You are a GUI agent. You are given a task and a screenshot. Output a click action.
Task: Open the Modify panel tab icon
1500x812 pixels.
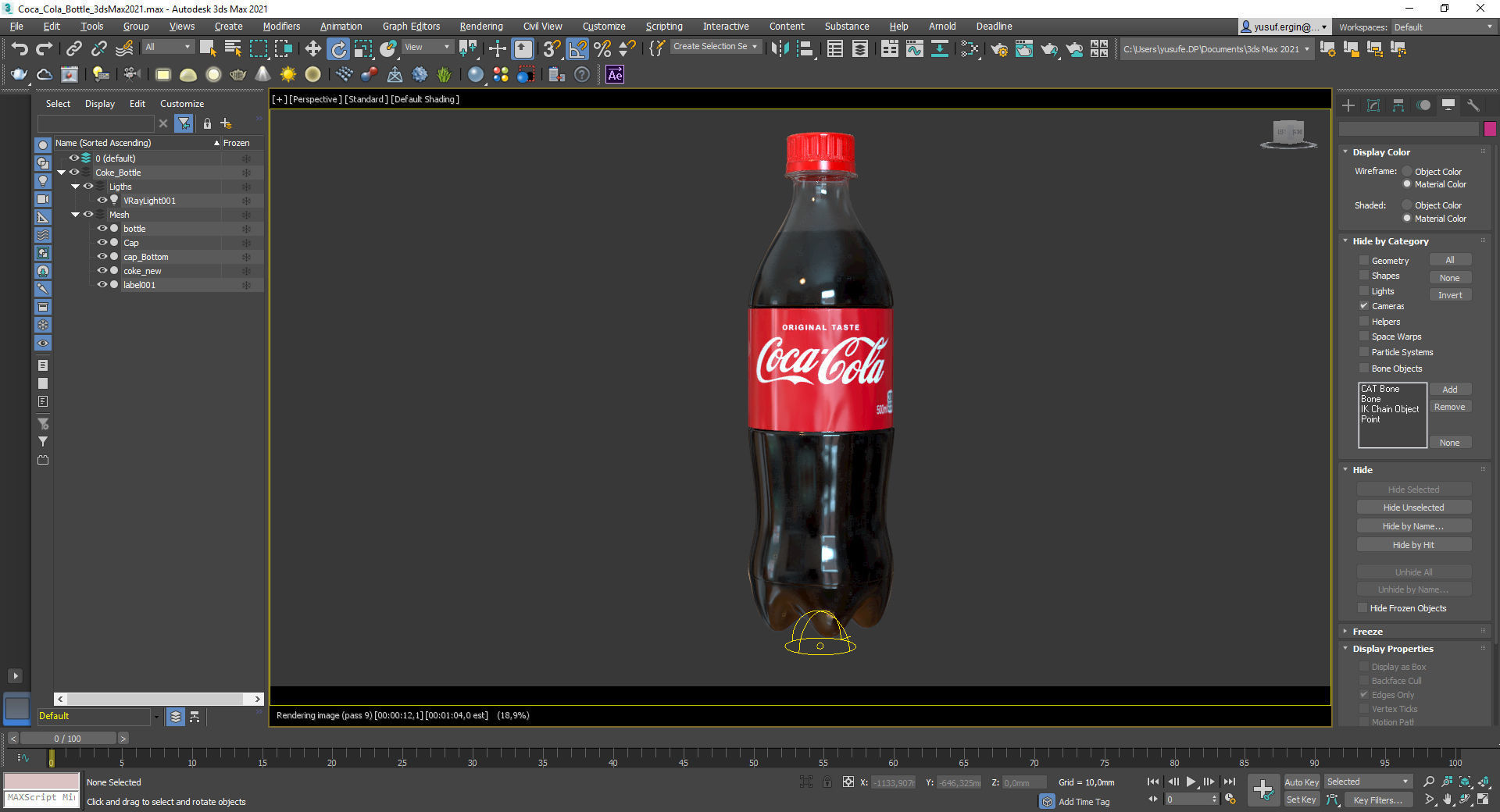tap(1373, 105)
